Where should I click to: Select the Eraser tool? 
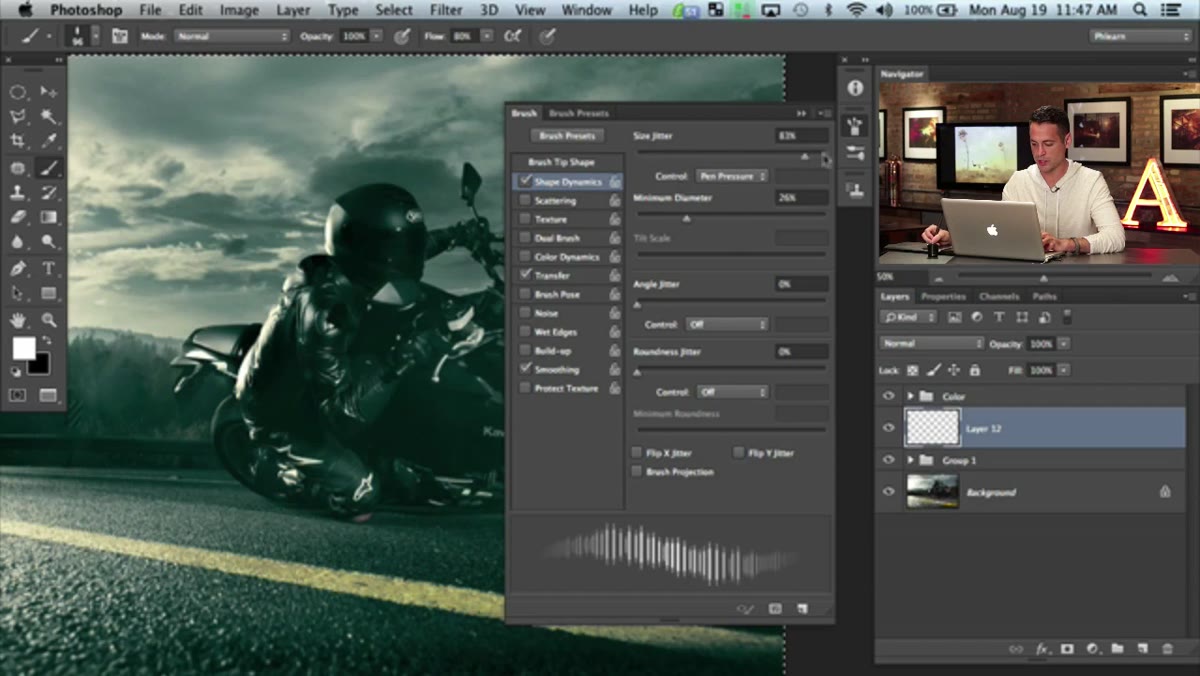18,217
